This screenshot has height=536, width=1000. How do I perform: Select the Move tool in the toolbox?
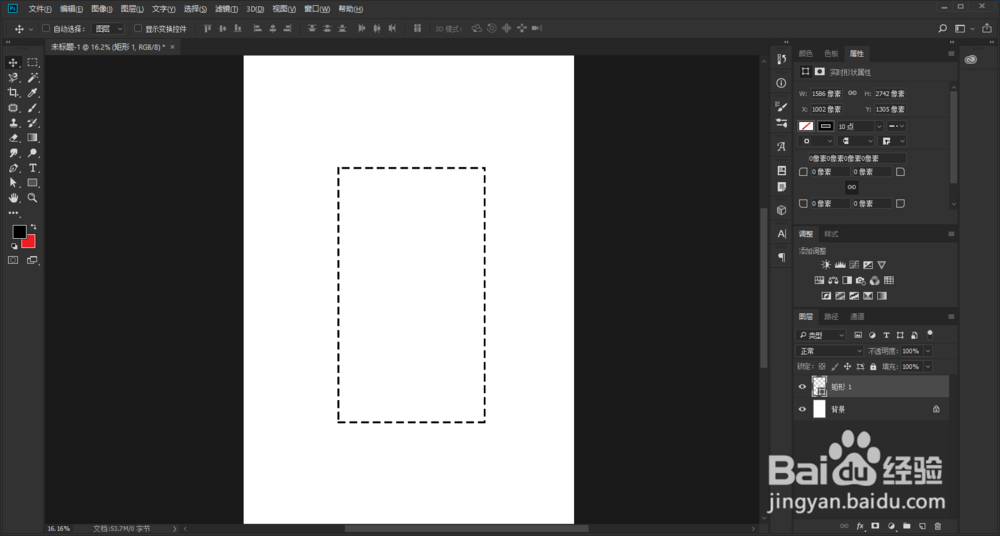(x=13, y=63)
